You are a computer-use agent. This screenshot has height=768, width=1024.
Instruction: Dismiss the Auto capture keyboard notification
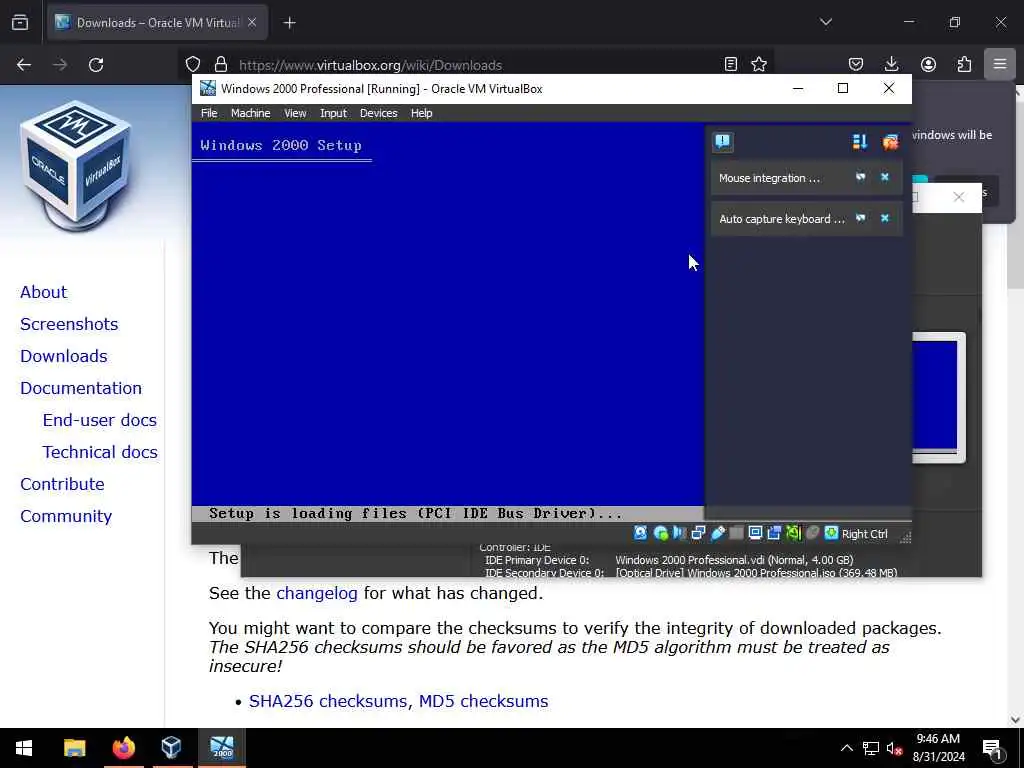(x=885, y=218)
